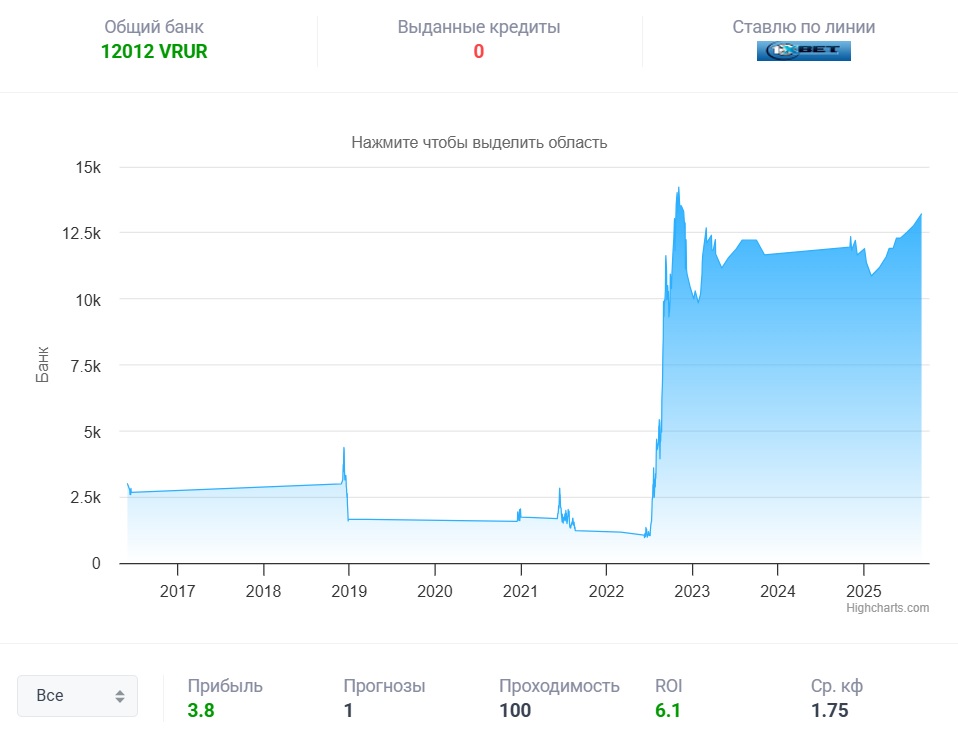
Task: Click the Прогнозы count 1
Action: coord(348,711)
